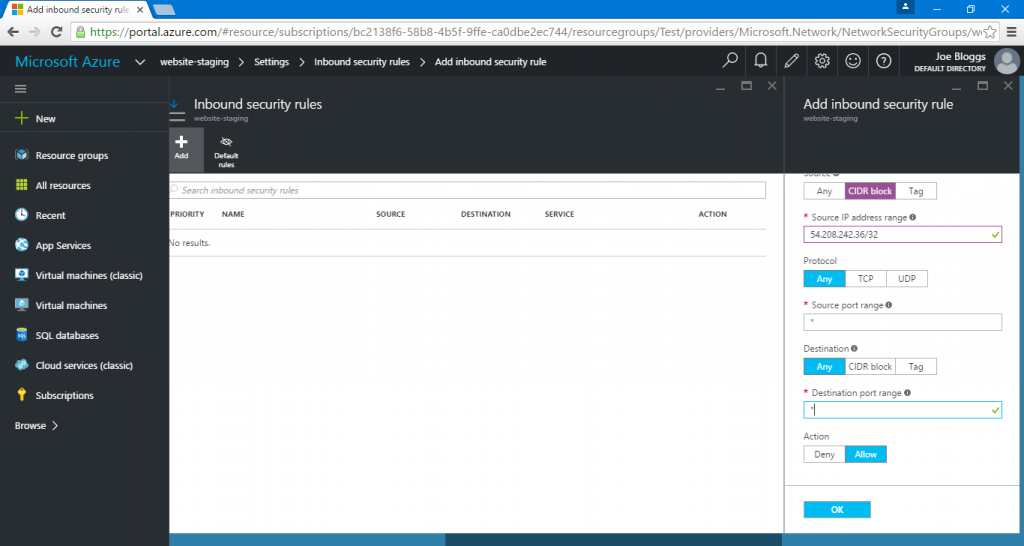Screen dimensions: 1024x546
Task: Toggle Default rules visibility
Action: coord(226,150)
